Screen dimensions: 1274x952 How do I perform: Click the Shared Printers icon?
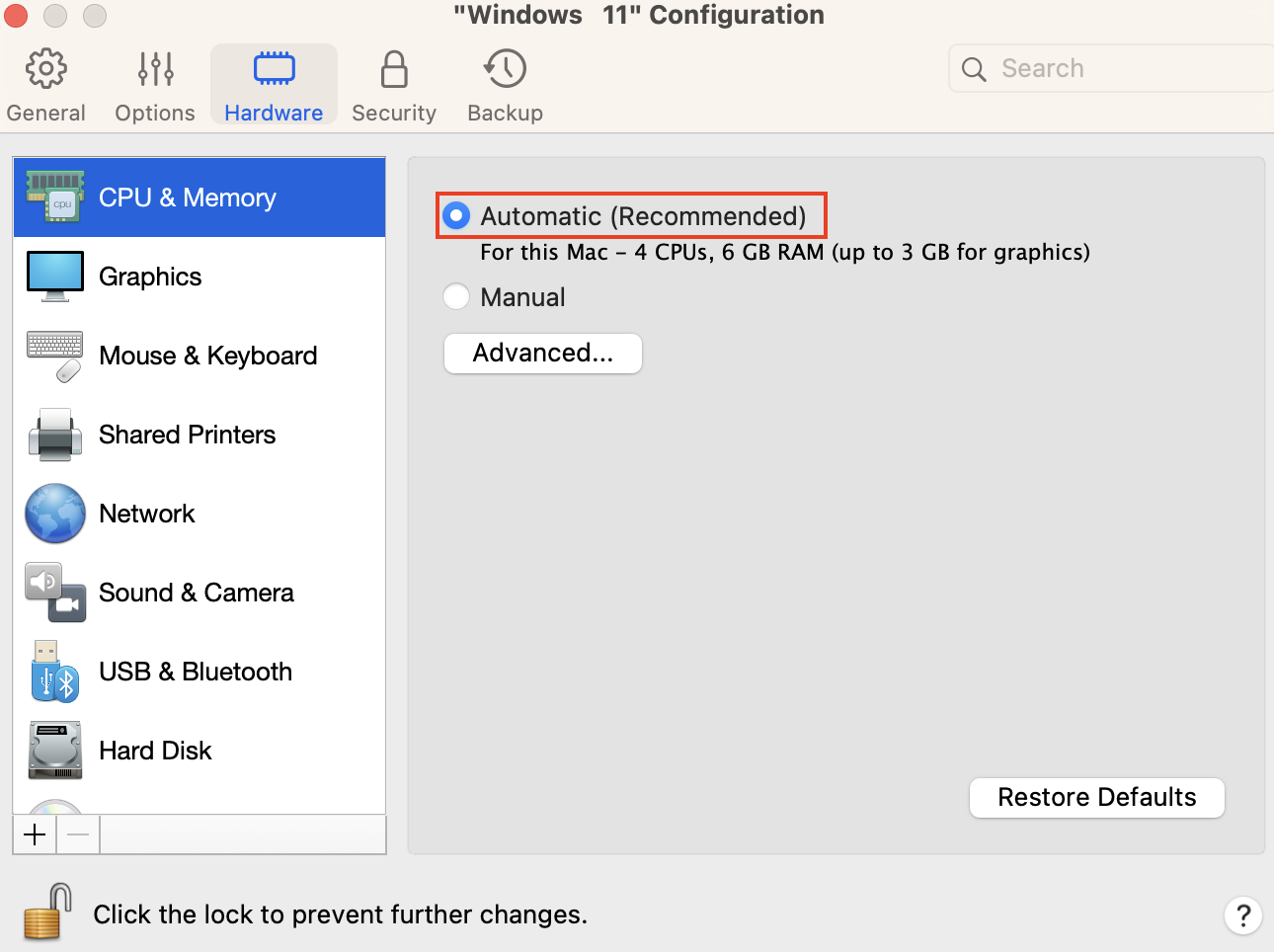point(54,435)
